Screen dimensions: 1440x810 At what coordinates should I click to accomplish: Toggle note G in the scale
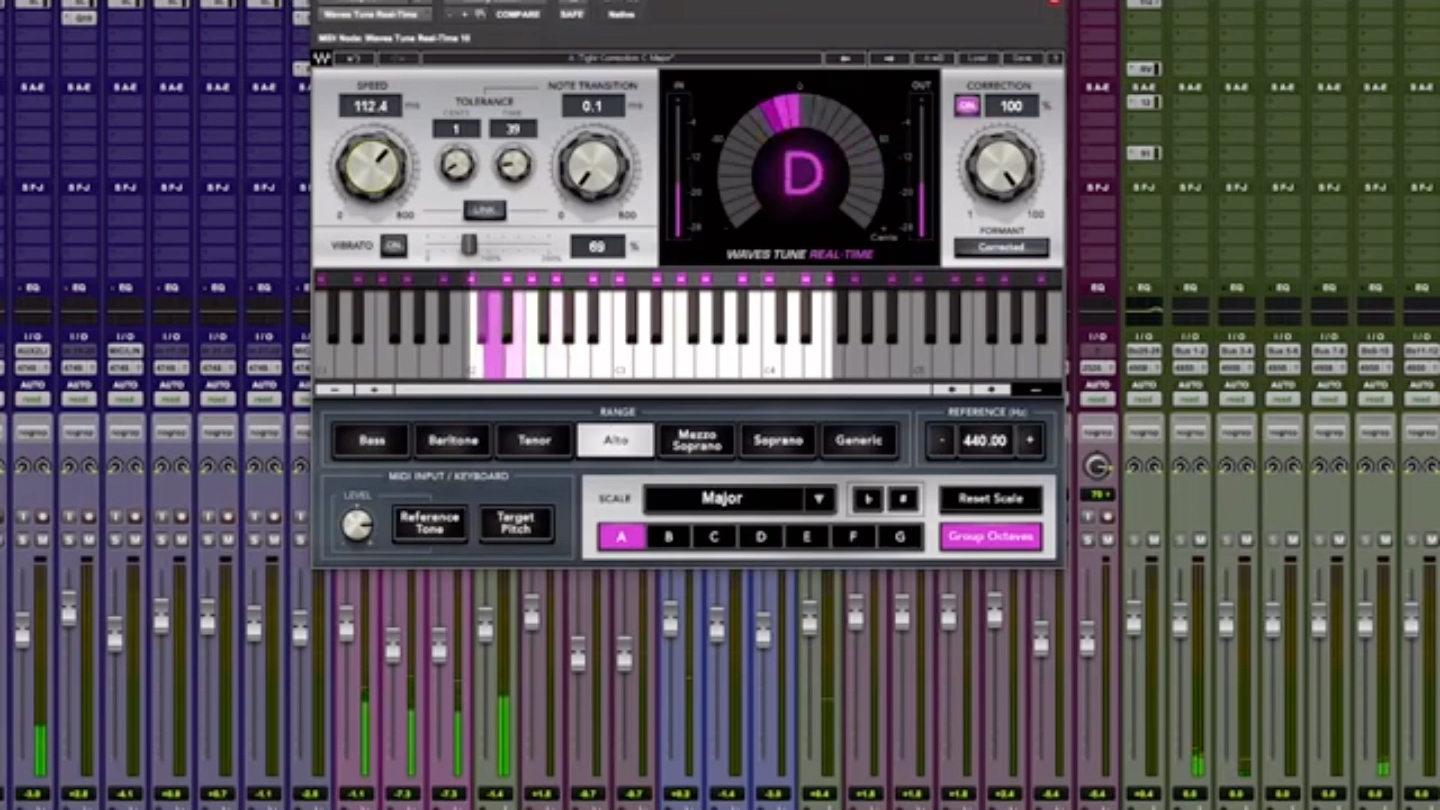pyautogui.click(x=900, y=537)
